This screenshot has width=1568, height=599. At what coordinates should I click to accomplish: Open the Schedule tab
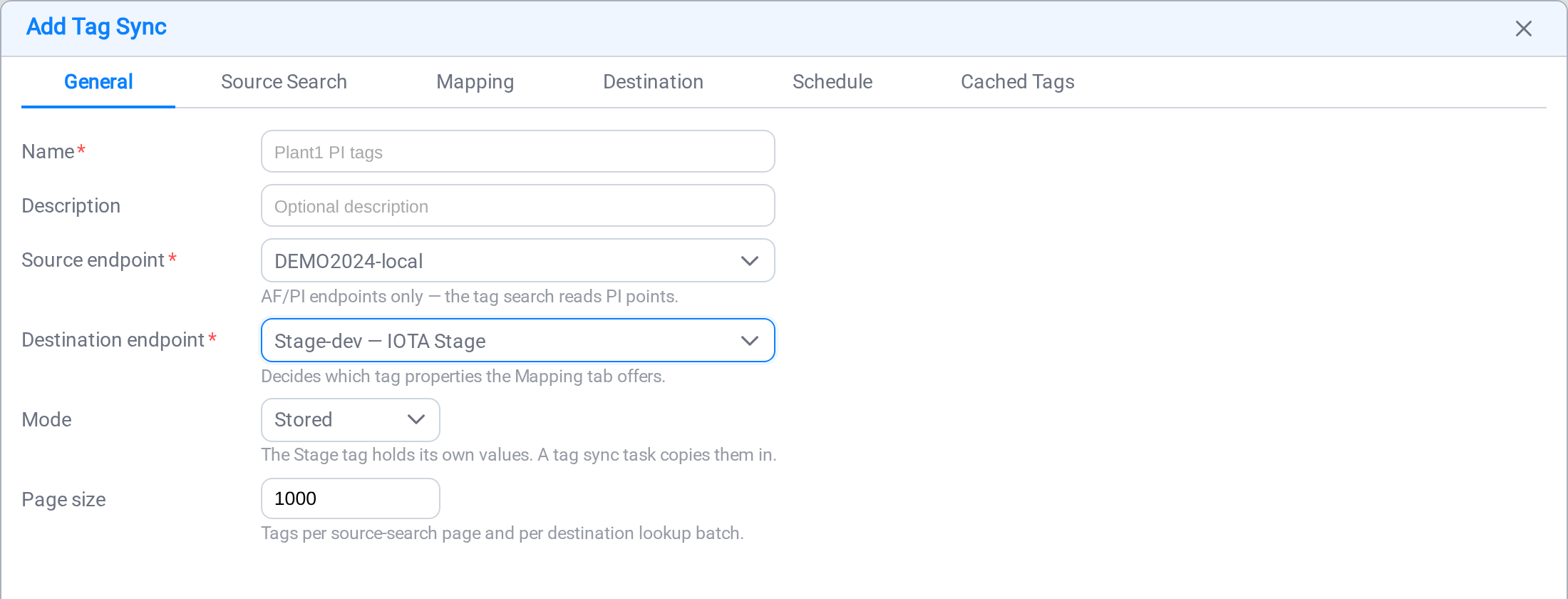(x=832, y=82)
